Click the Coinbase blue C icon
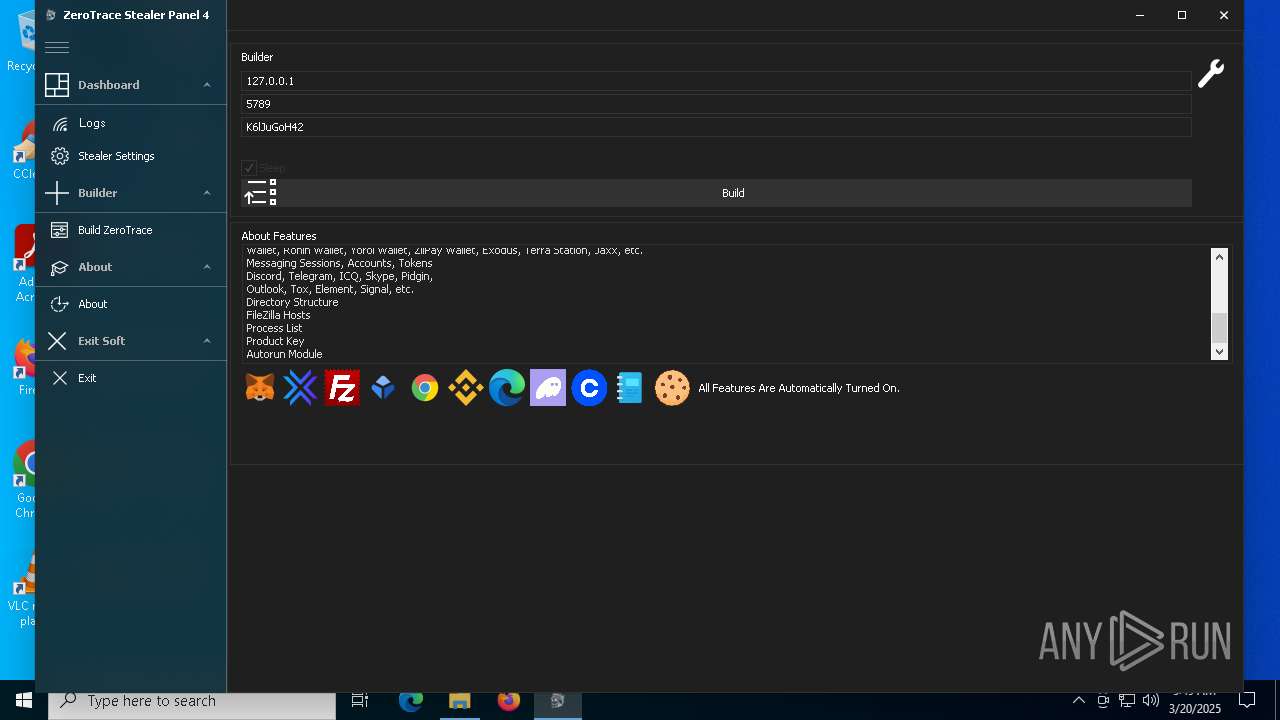Image resolution: width=1280 pixels, height=720 pixels. [x=589, y=388]
